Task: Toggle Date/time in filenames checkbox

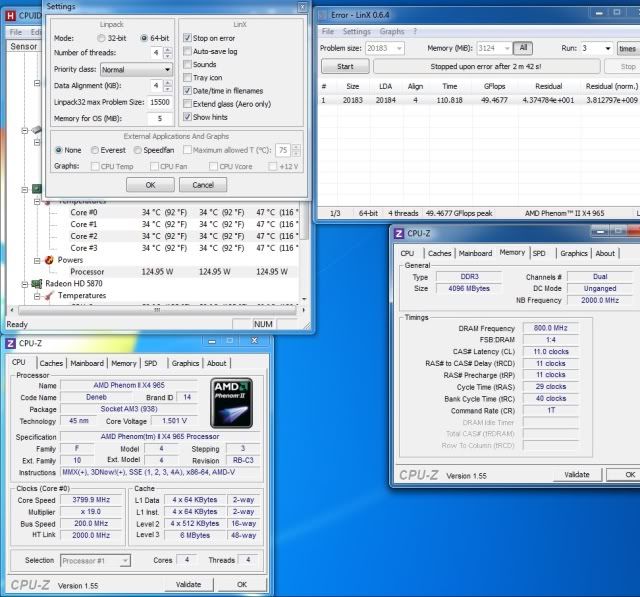Action: point(187,91)
